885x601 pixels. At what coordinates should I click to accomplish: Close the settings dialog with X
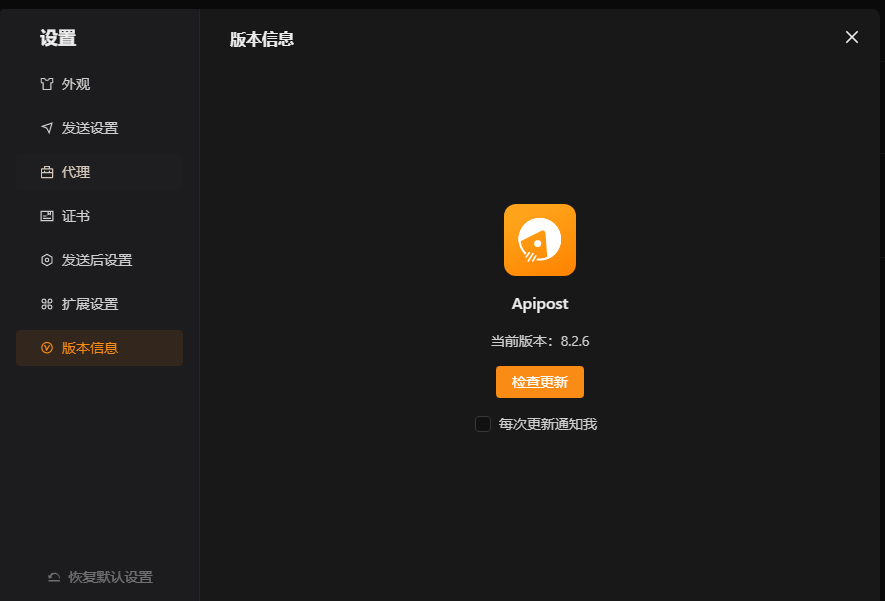(852, 37)
